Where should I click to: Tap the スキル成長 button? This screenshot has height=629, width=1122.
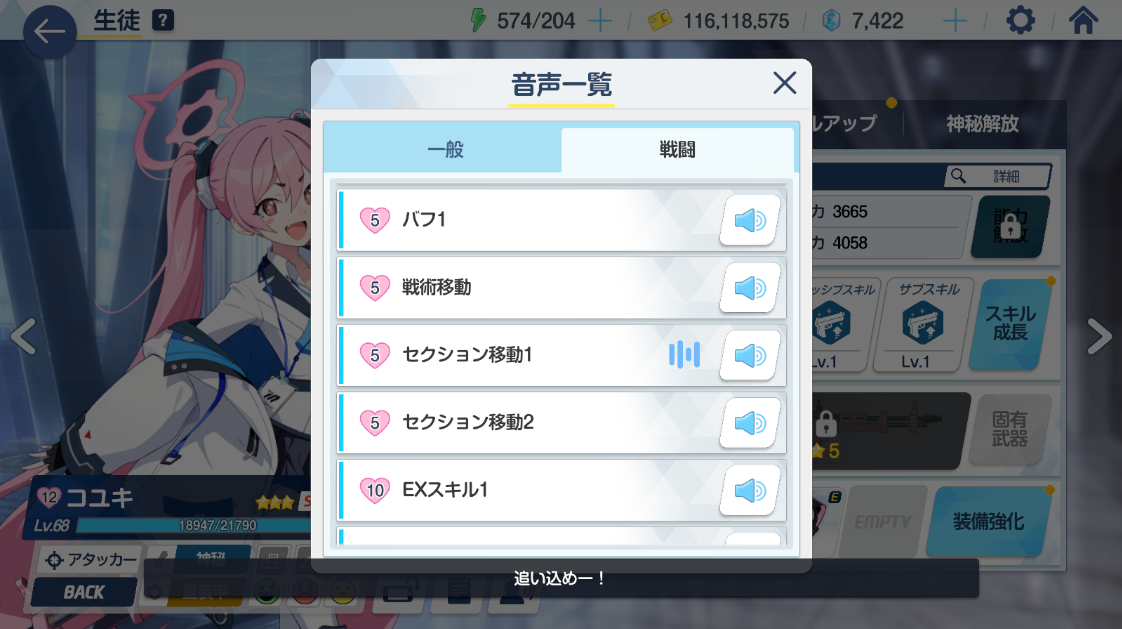1010,323
